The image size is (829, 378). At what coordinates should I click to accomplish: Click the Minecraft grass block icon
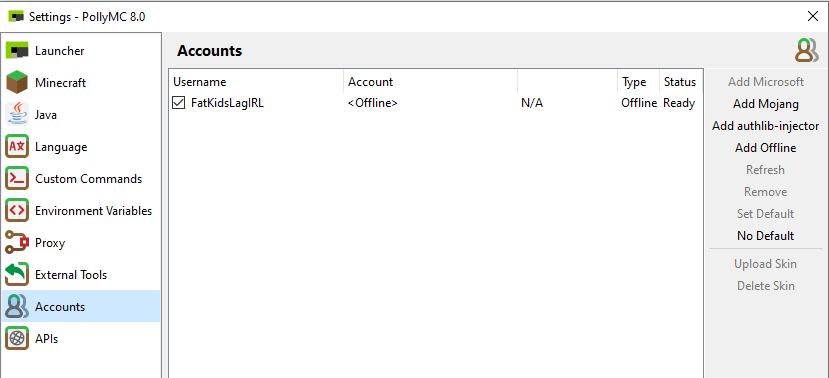click(16, 83)
